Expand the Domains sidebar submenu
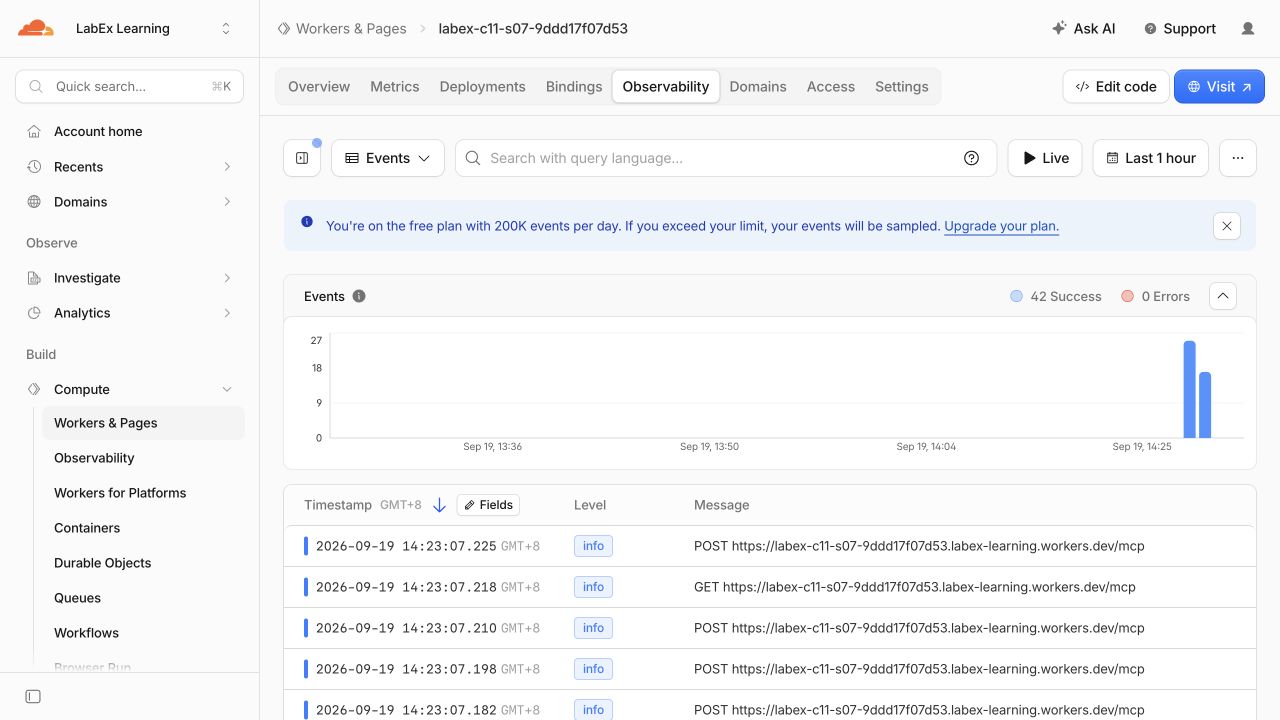1280x720 pixels. (227, 201)
